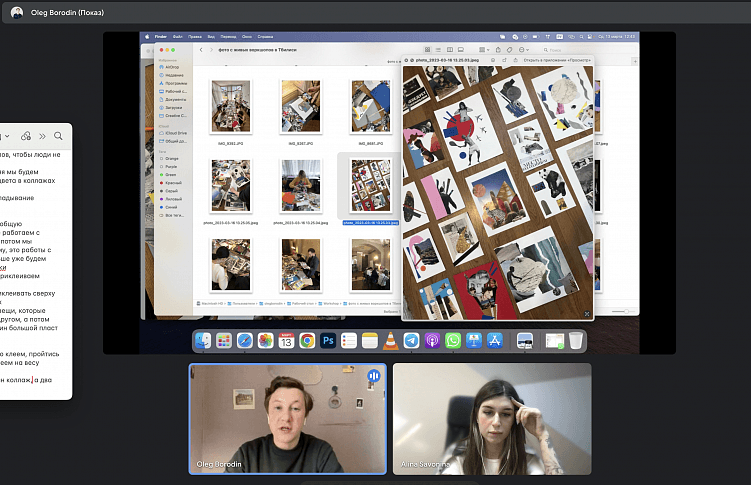
Task: Click the Finder icon in dock
Action: click(203, 341)
